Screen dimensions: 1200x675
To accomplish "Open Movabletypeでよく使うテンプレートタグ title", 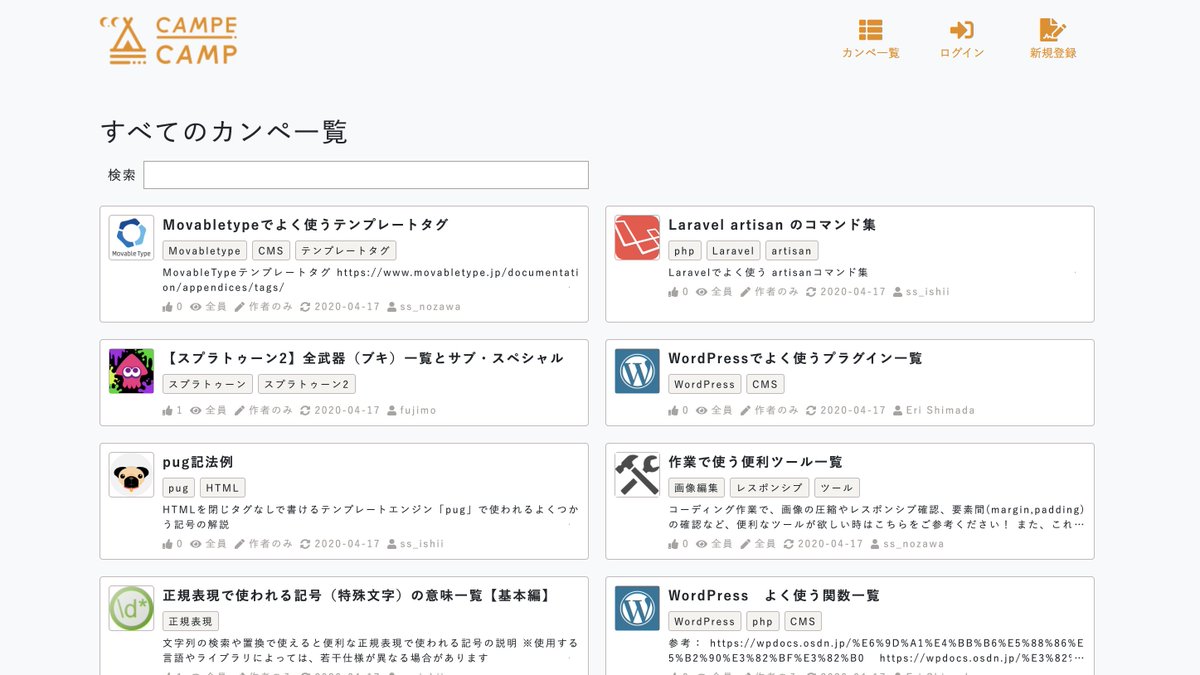I will pos(305,225).
